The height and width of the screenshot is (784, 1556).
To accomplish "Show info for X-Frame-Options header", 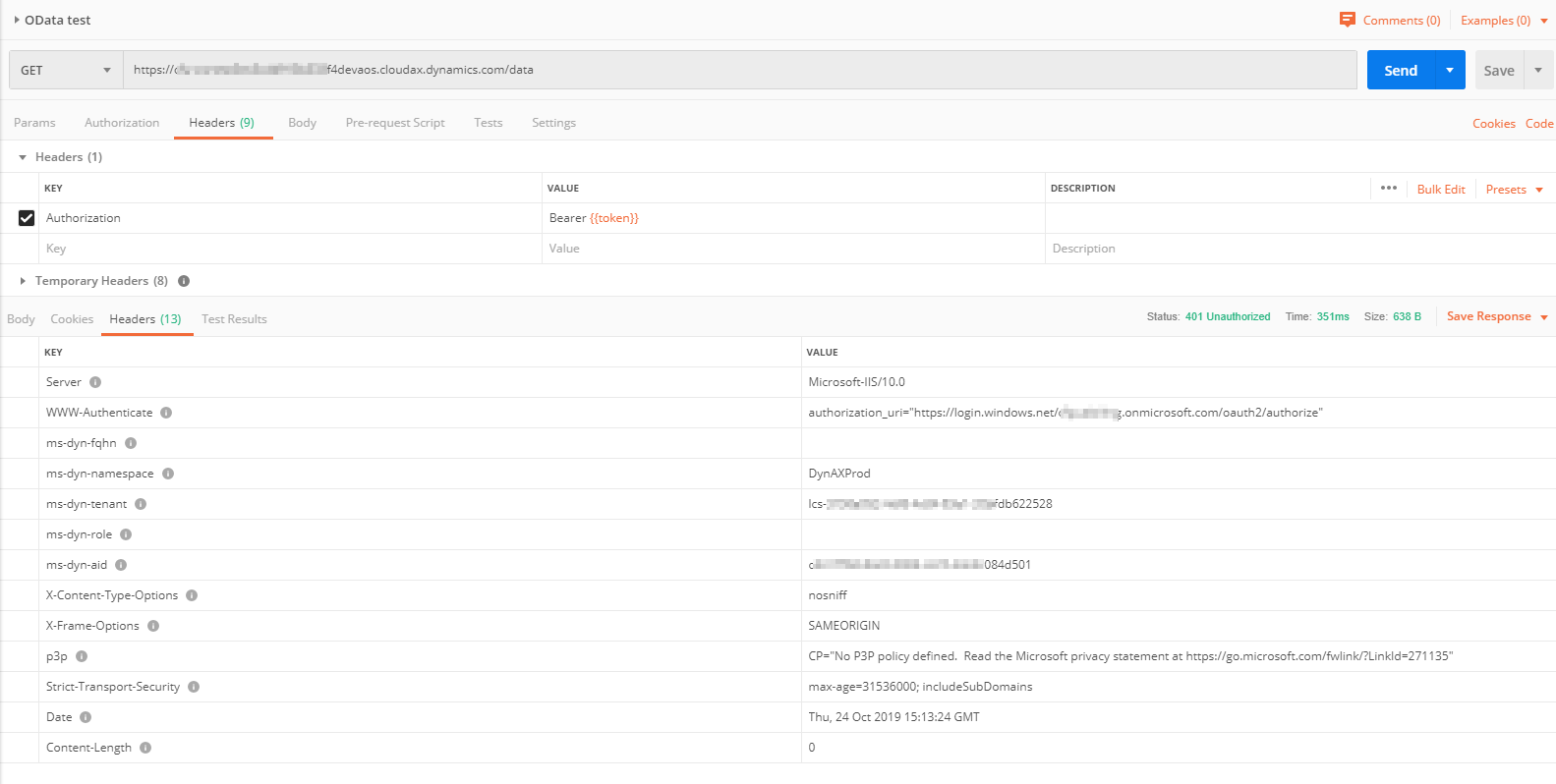I will click(153, 626).
